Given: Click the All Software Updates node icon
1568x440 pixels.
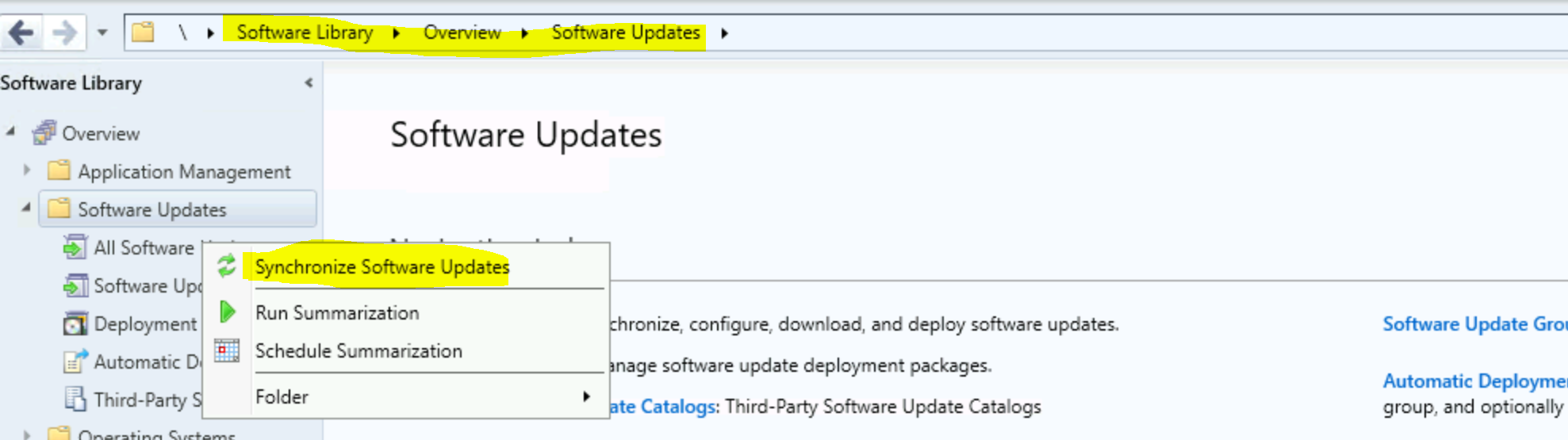Looking at the screenshot, I should tap(75, 247).
